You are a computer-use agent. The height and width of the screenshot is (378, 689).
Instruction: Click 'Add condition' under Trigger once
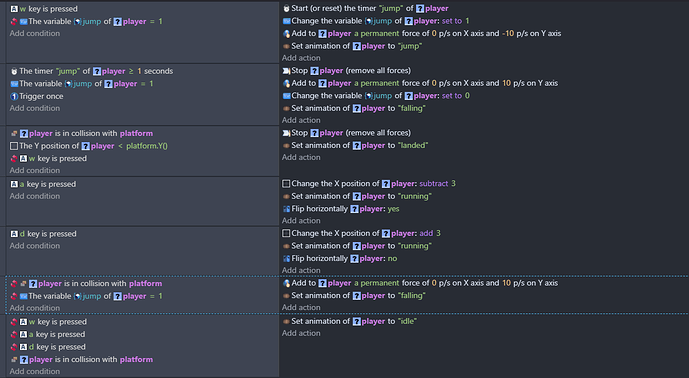point(35,108)
